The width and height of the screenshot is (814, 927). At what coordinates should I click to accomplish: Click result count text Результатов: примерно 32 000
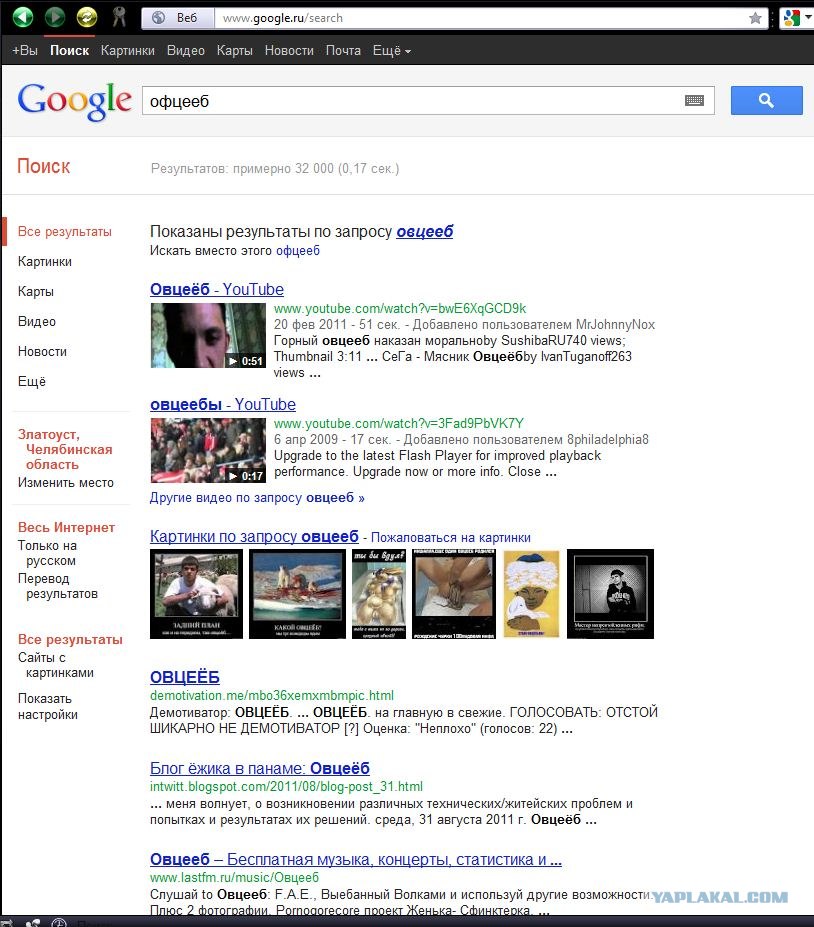(x=275, y=168)
